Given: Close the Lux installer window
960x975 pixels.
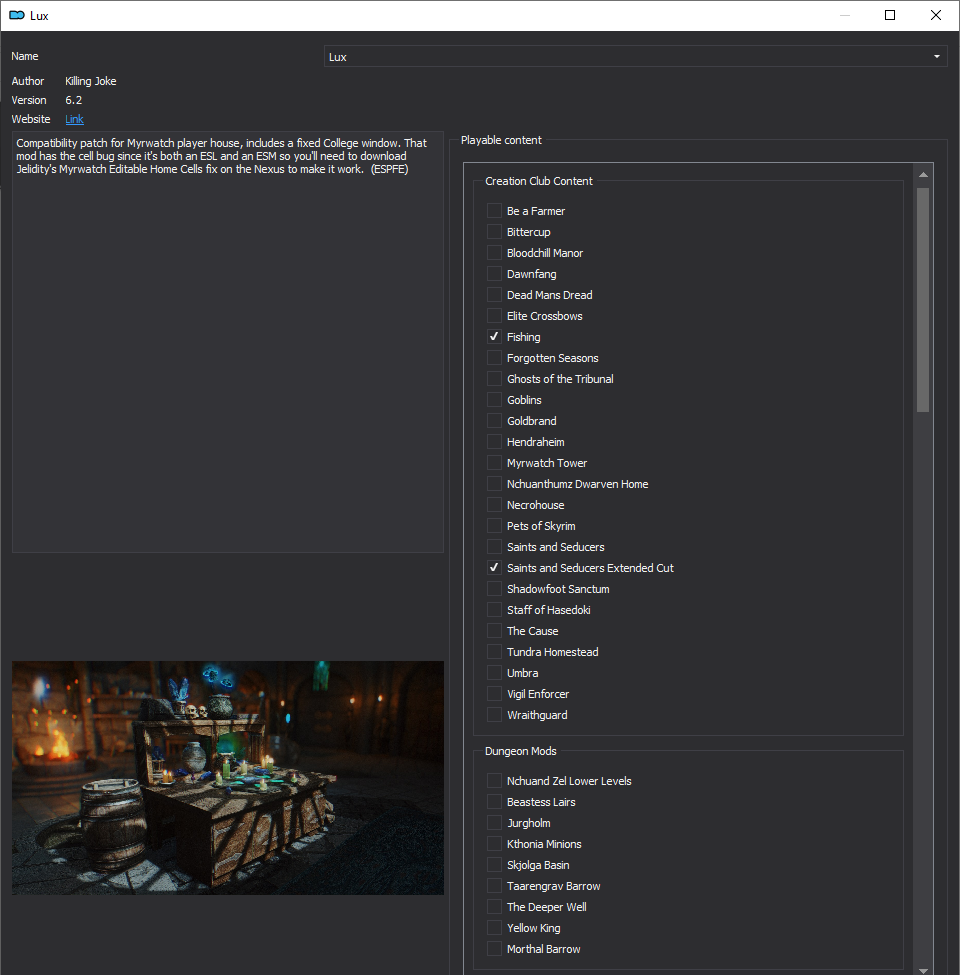Looking at the screenshot, I should coord(936,16).
